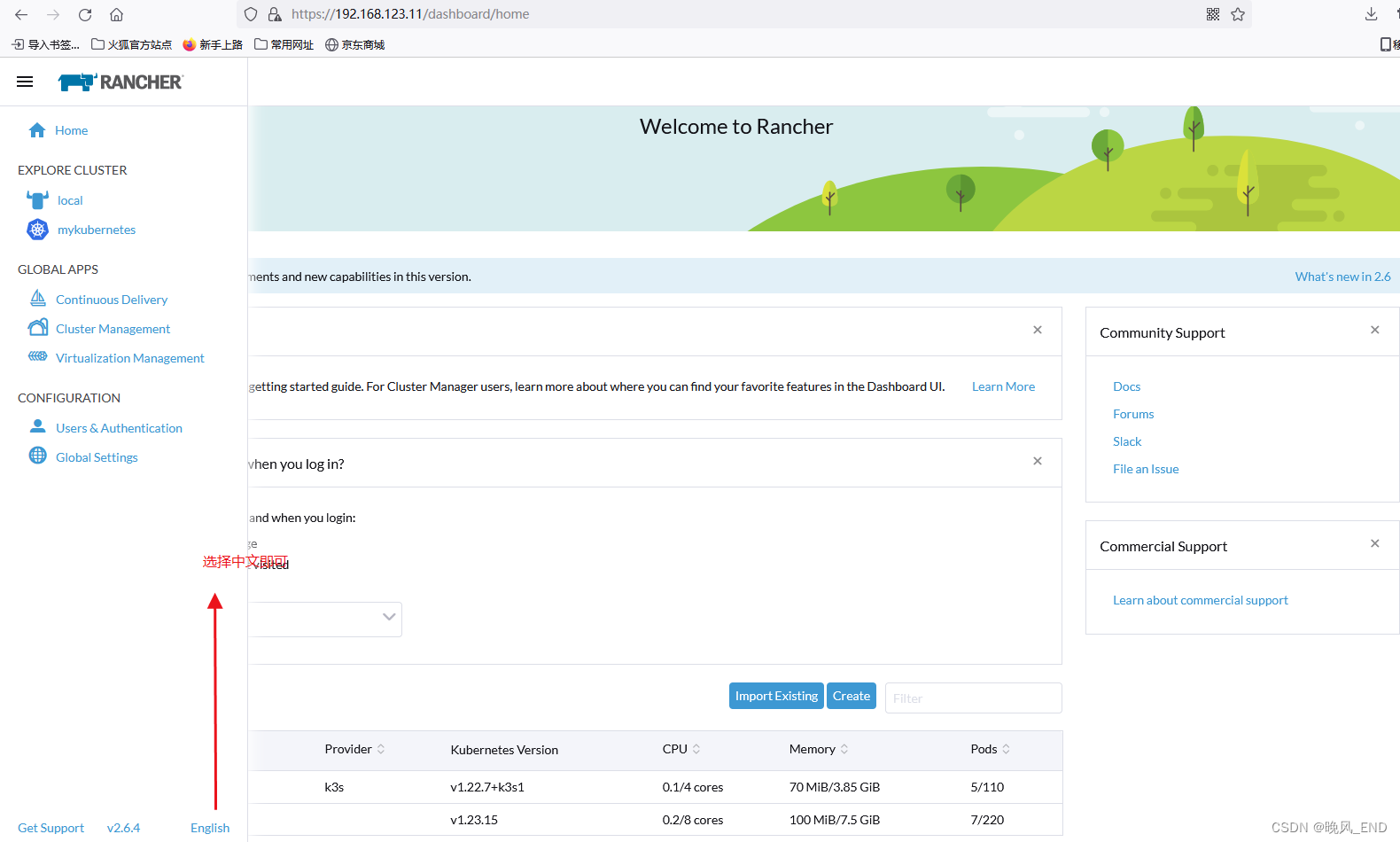1400x842 pixels.
Task: Expand the landing page dropdown chevron
Action: (x=389, y=617)
